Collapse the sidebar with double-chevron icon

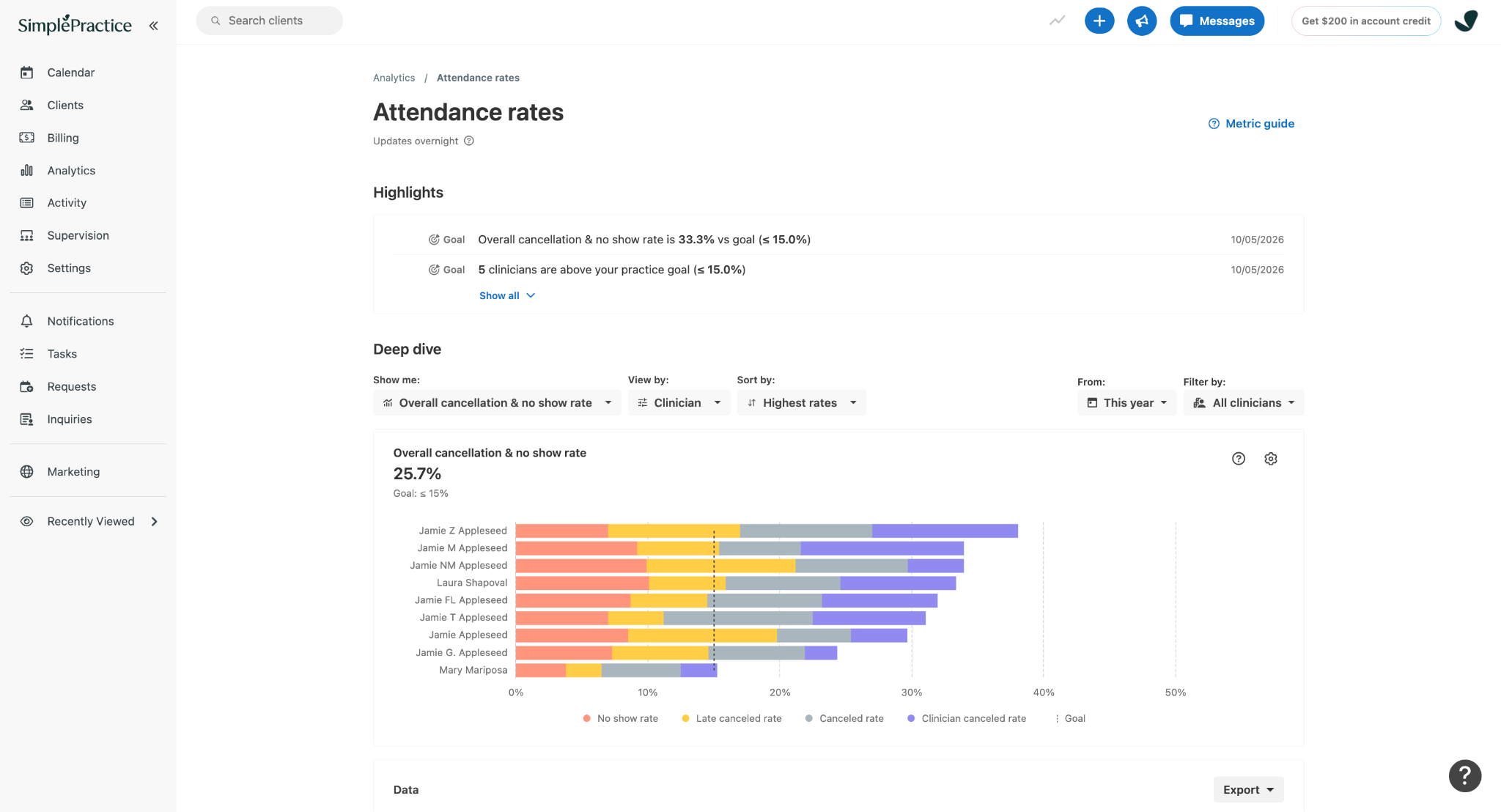(153, 26)
